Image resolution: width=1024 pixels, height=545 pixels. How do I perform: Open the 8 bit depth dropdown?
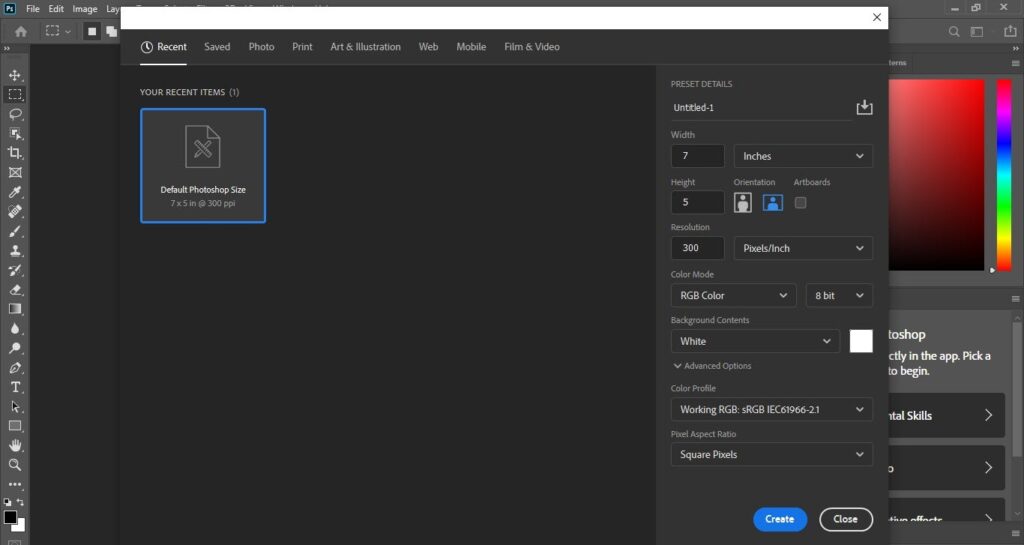[x=839, y=296]
